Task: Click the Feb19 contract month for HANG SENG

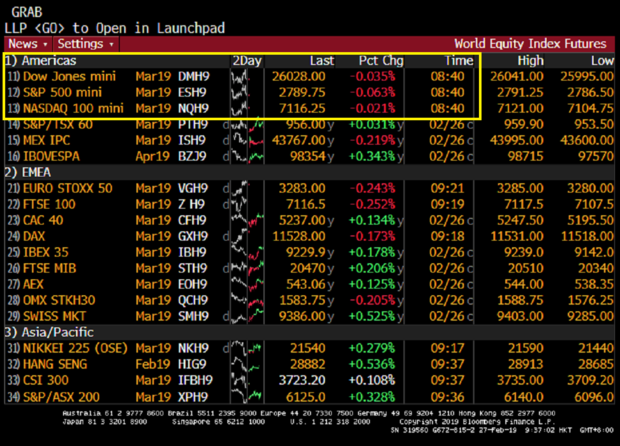Action: coord(153,364)
